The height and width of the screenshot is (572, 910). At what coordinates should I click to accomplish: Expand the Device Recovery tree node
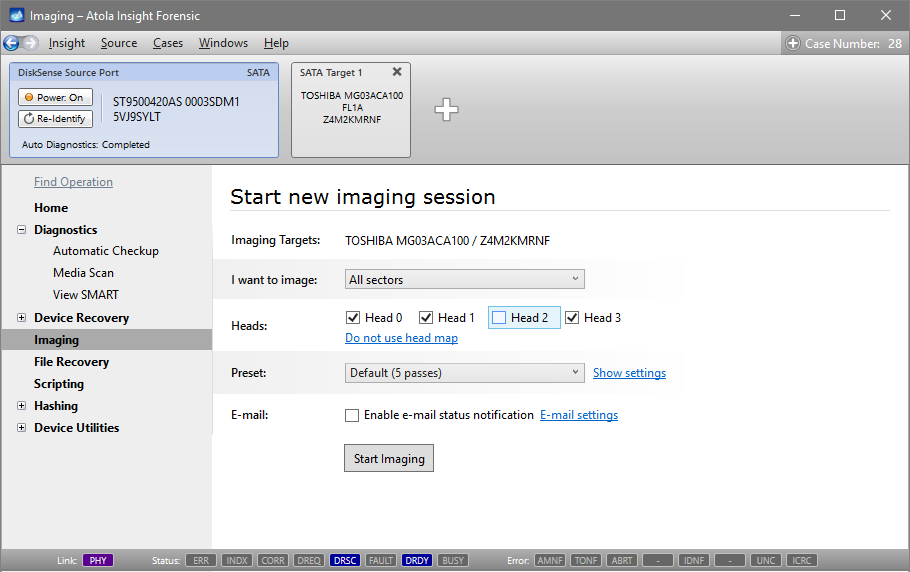tap(21, 317)
